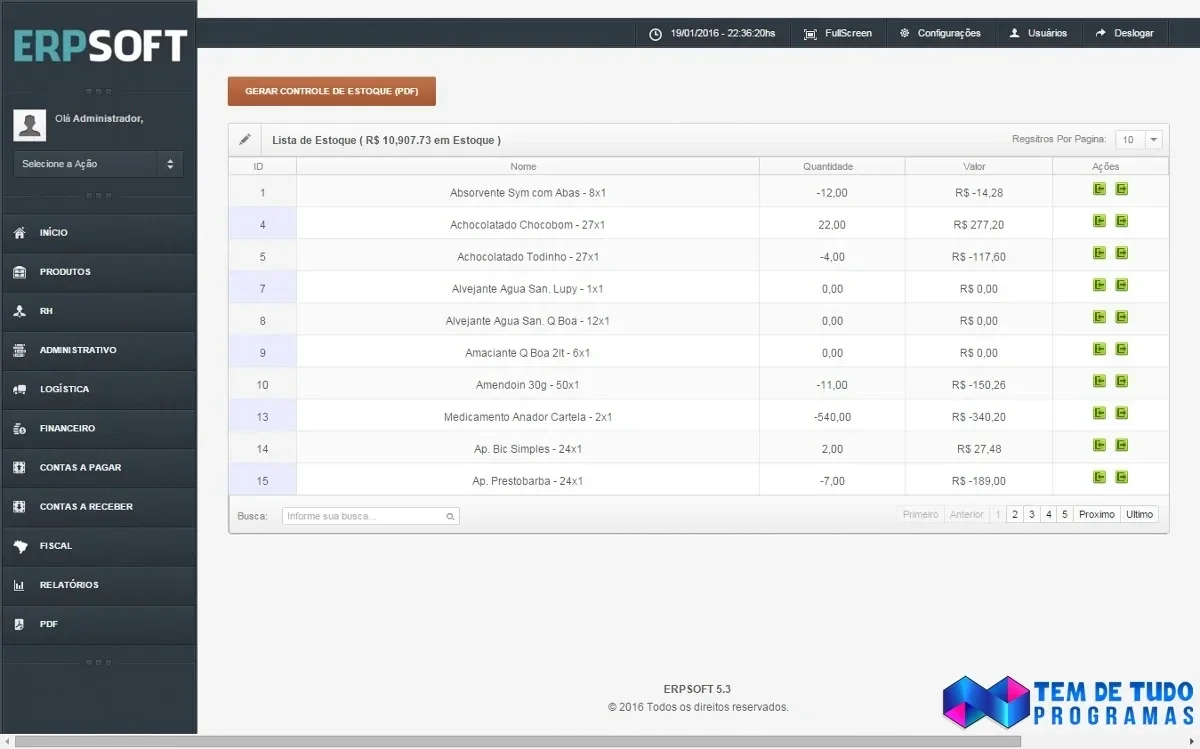
Task: Click the 'Medicamento Anador Cartela - 2x1' cell
Action: [528, 417]
